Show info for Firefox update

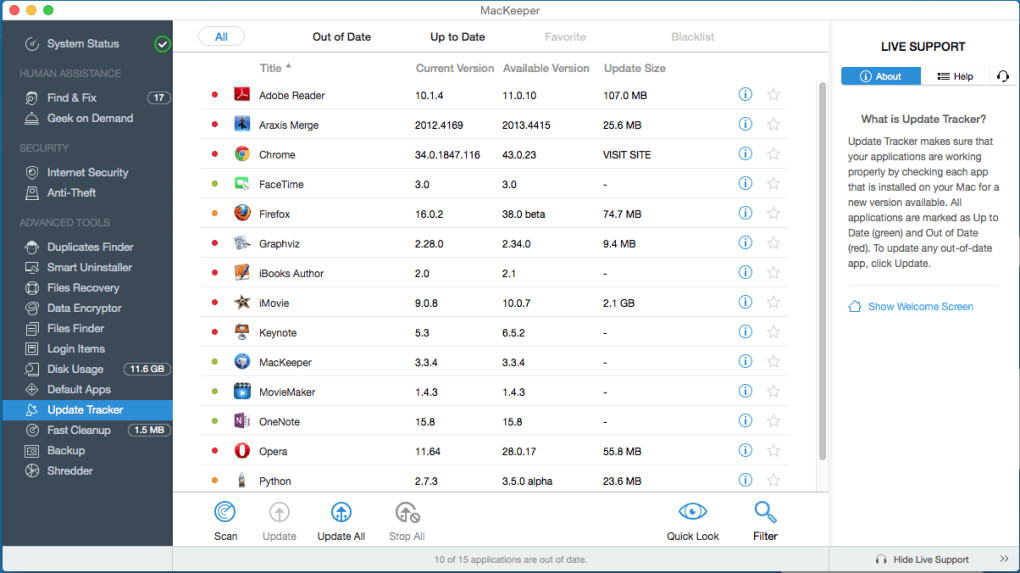tap(745, 213)
